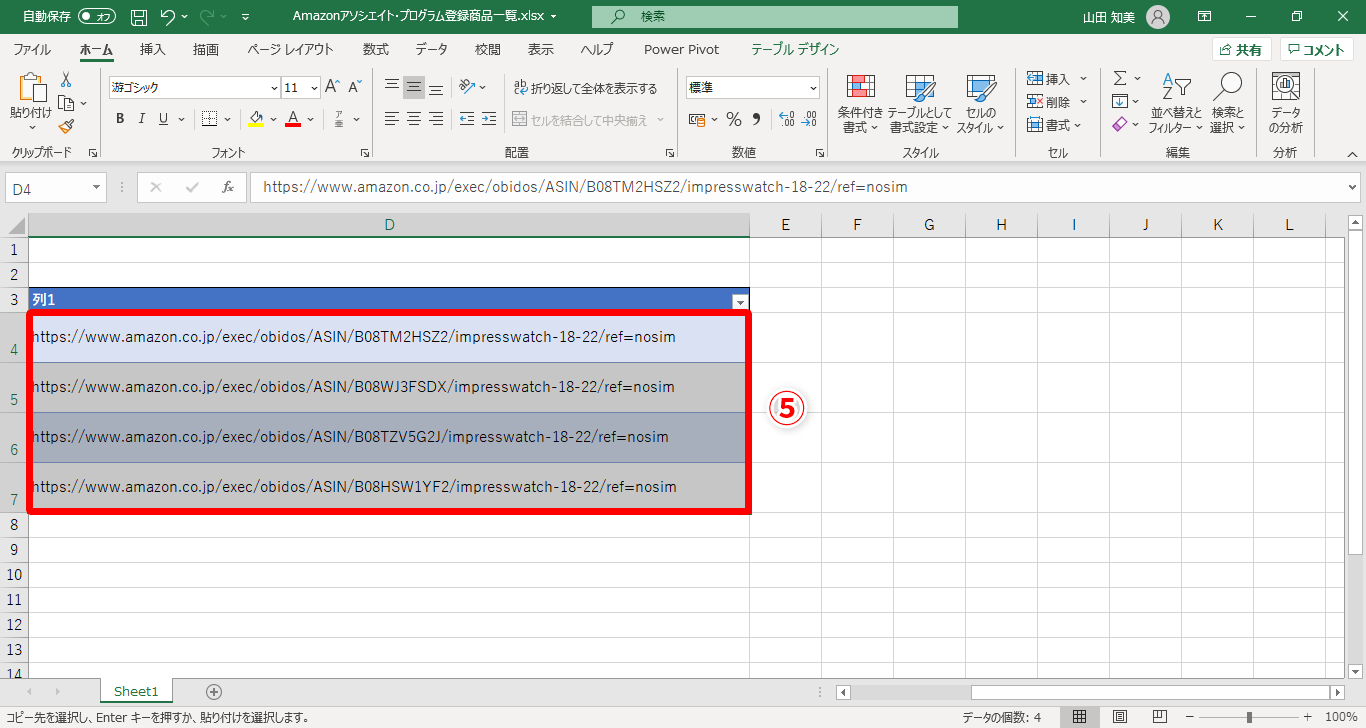Decrease the cell indent
The width and height of the screenshot is (1366, 728).
click(467, 119)
